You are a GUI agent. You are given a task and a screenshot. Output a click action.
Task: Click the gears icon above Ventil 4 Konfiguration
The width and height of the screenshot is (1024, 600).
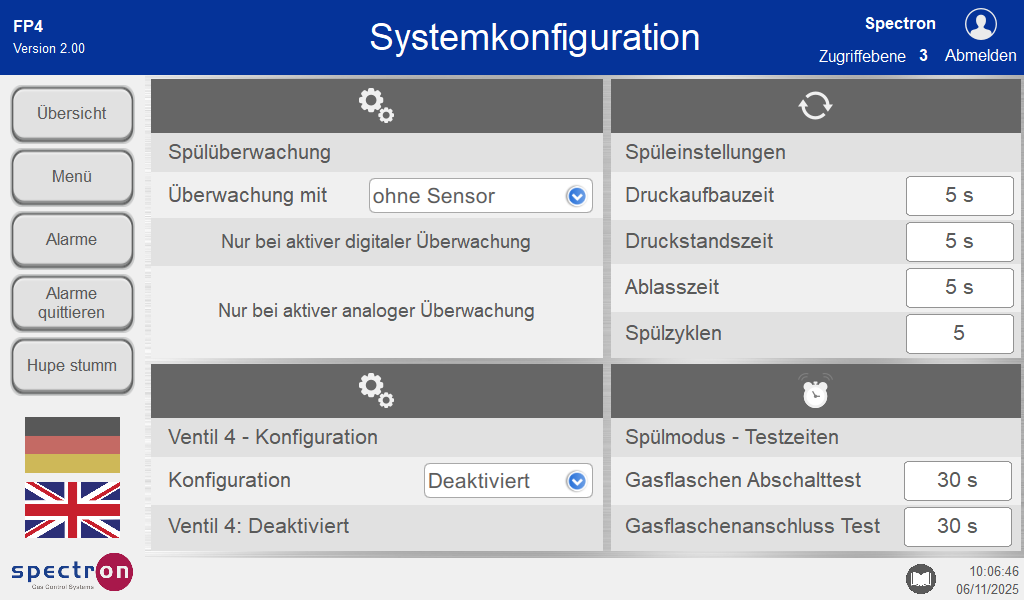click(377, 390)
